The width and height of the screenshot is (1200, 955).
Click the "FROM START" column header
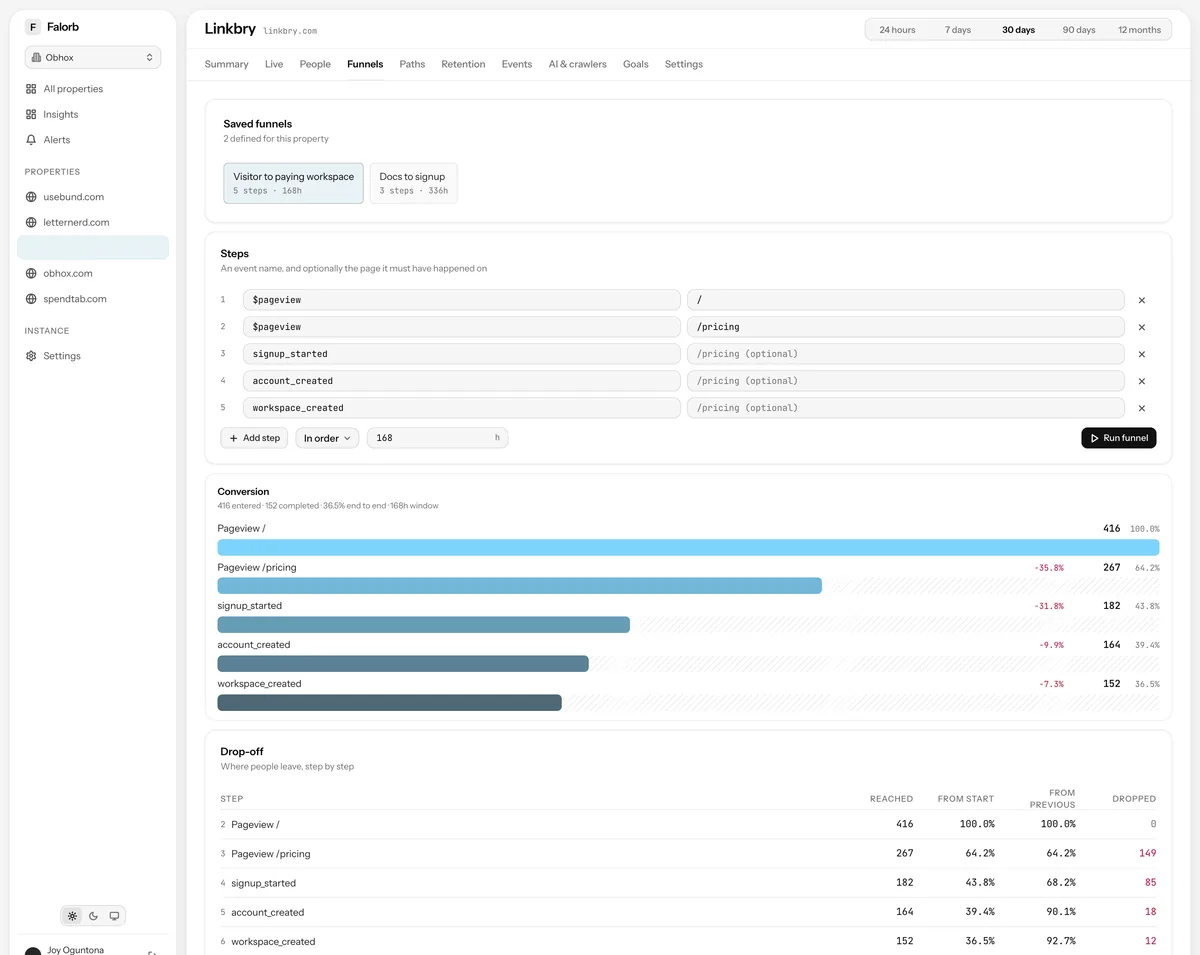[966, 799]
